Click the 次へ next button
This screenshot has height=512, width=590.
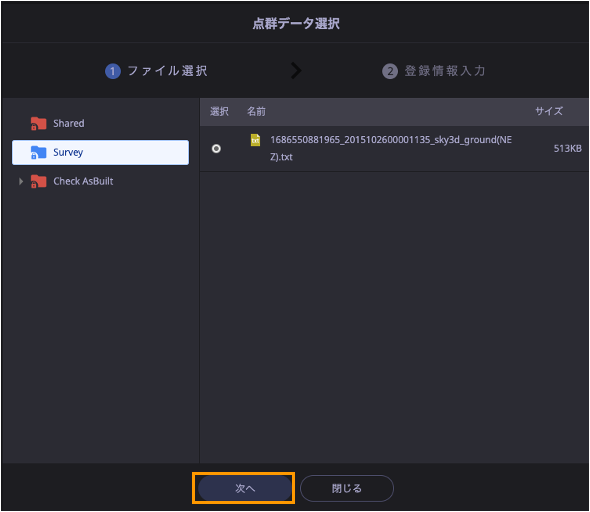click(245, 488)
